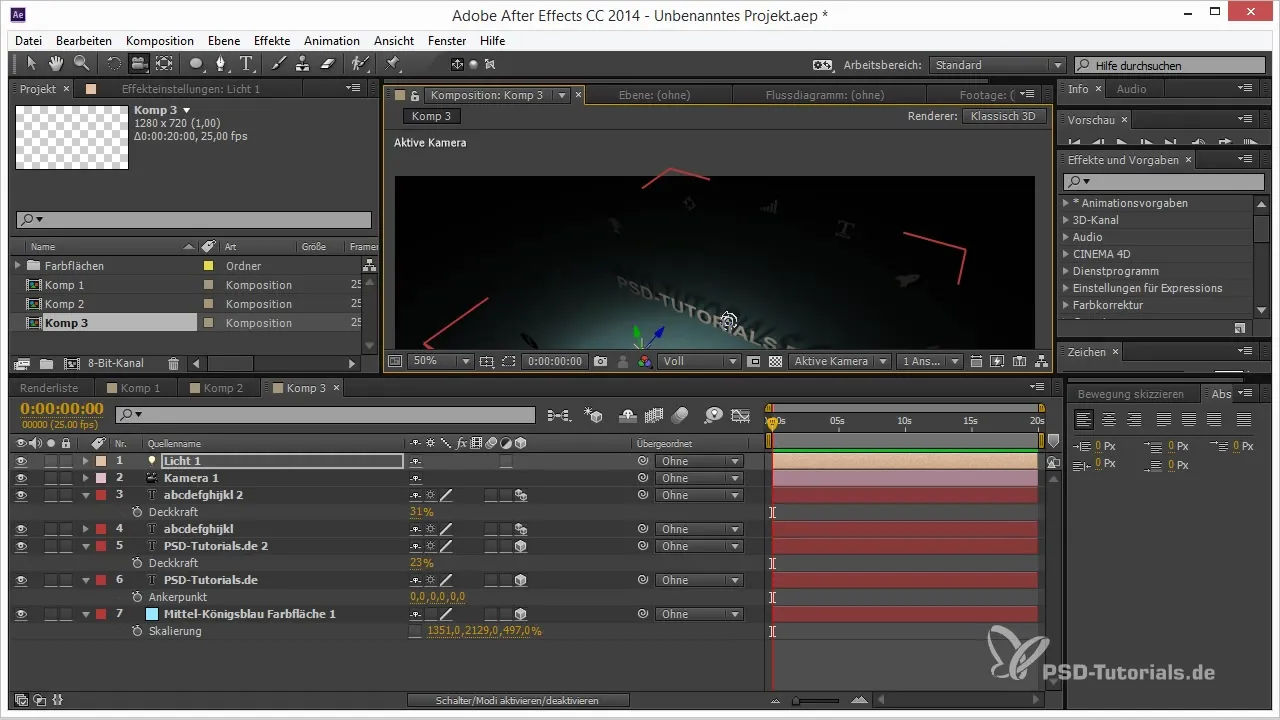Toggle the composition viewer lock icon
Screen dimensions: 1280x720
coord(415,95)
